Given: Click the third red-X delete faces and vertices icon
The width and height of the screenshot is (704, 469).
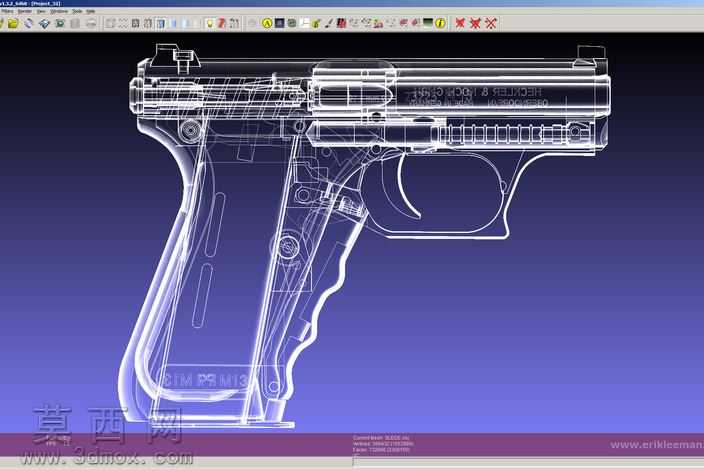Looking at the screenshot, I should pos(491,23).
